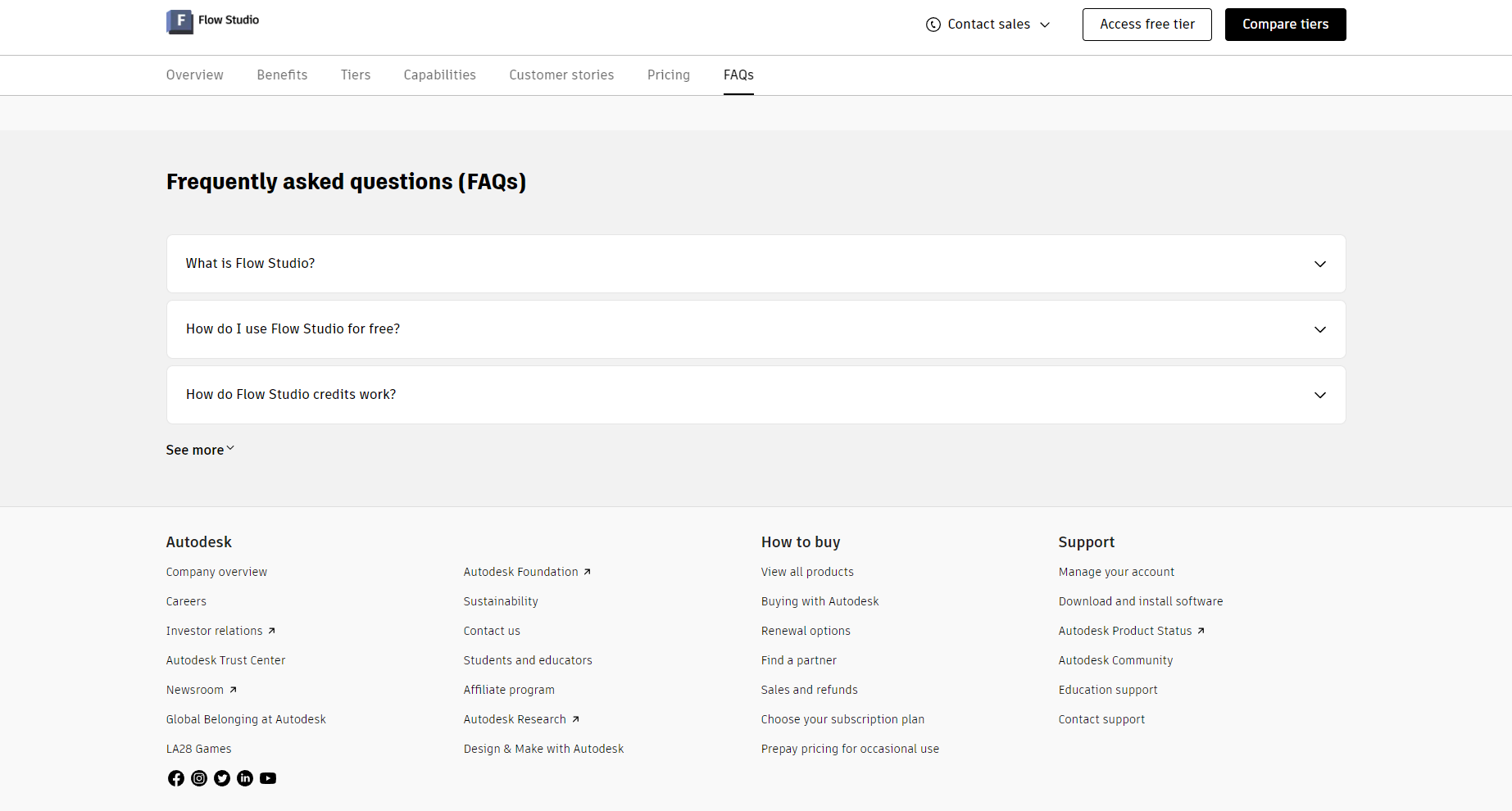Go to the Capabilities tab
The image size is (1512, 811).
pos(439,75)
